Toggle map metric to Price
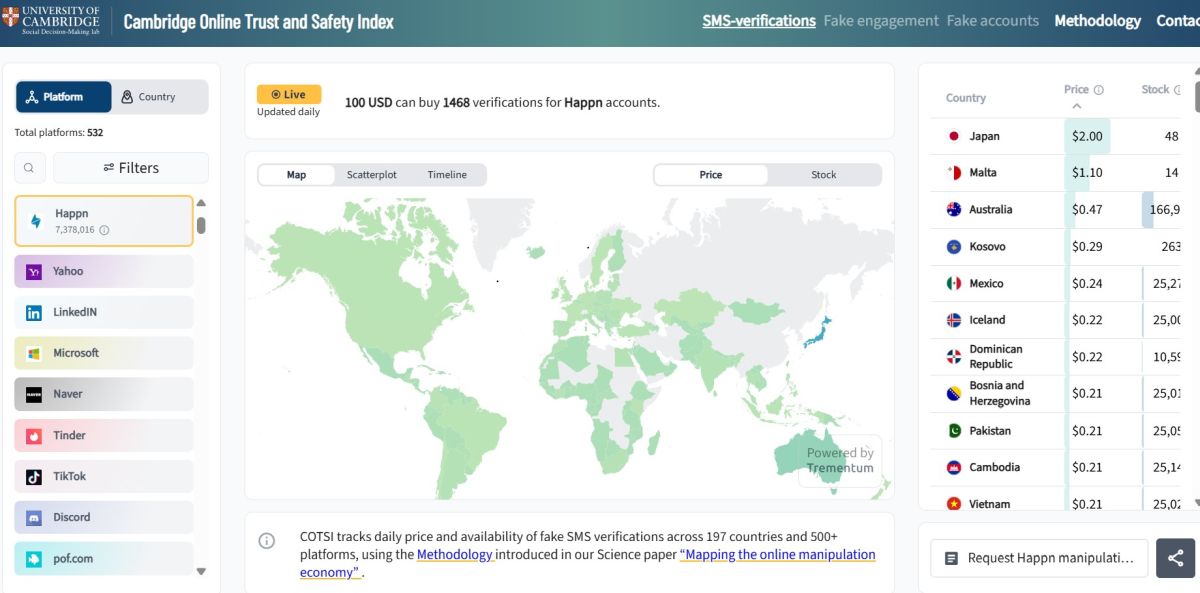Image resolution: width=1200 pixels, height=593 pixels. click(711, 175)
